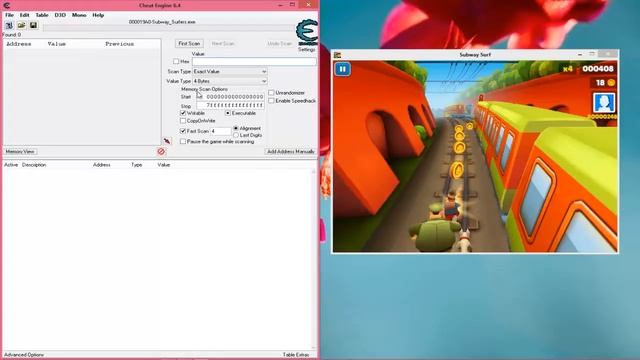Click the Cheat Engine title bar icon
Image resolution: width=640 pixels, height=360 pixels.
7,5
